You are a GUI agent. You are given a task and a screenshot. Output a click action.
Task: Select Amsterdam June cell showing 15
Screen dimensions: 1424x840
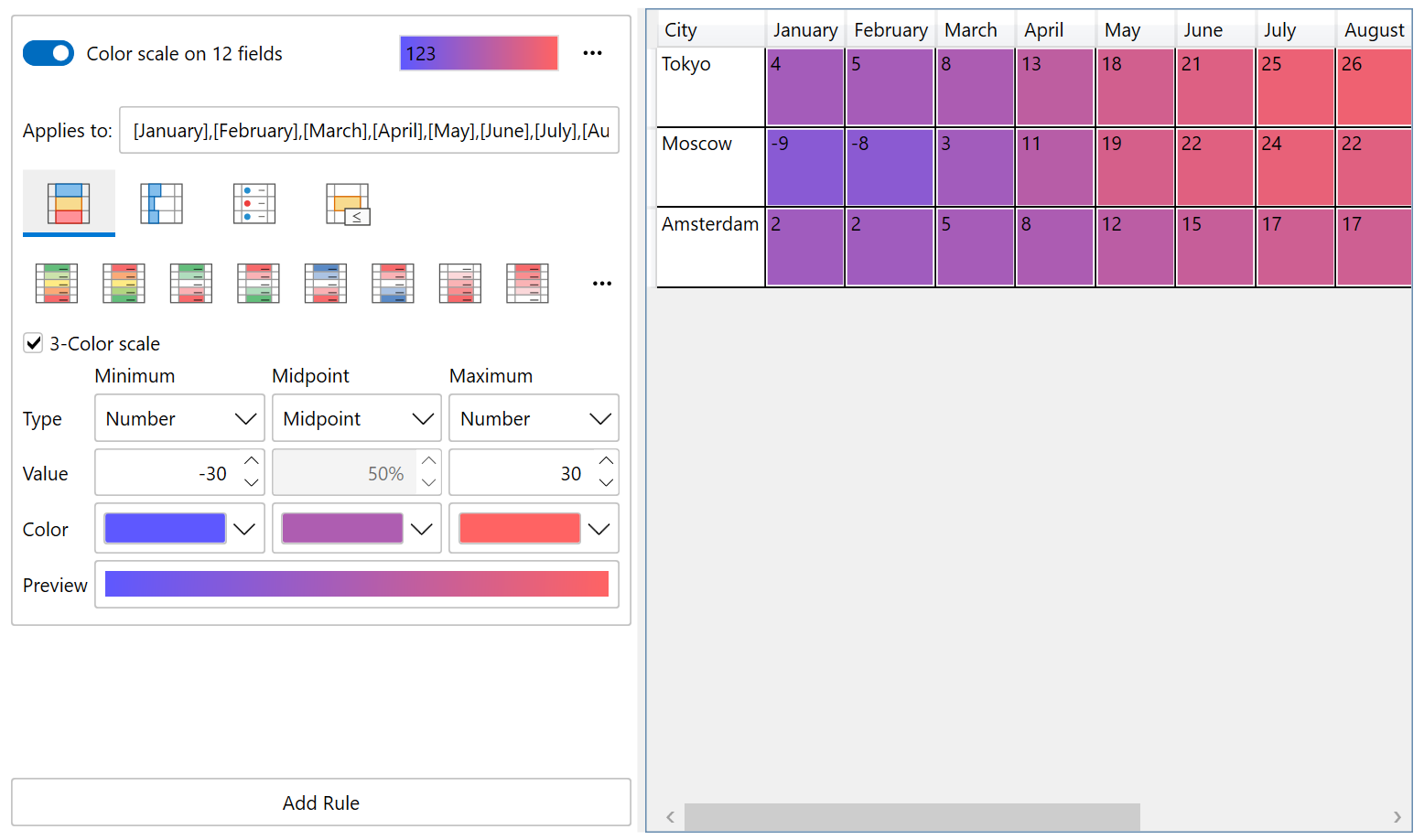(x=1215, y=247)
